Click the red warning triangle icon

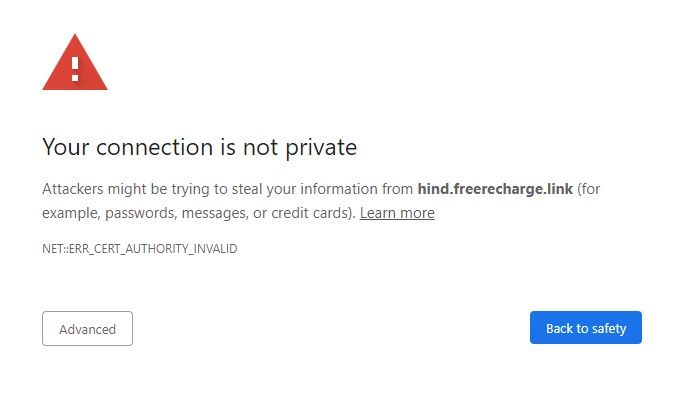[74, 66]
